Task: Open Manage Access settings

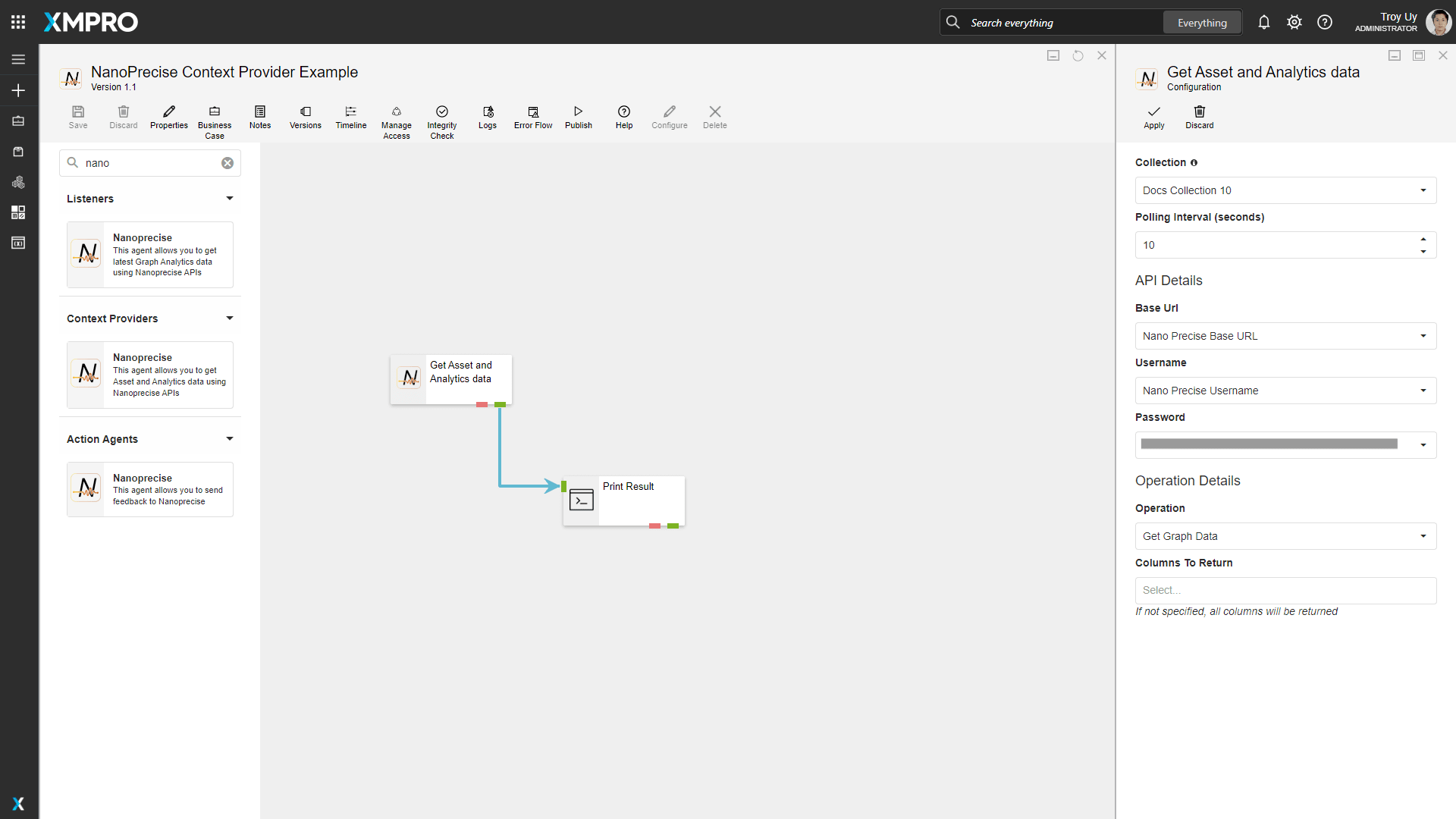Action: coord(396,111)
